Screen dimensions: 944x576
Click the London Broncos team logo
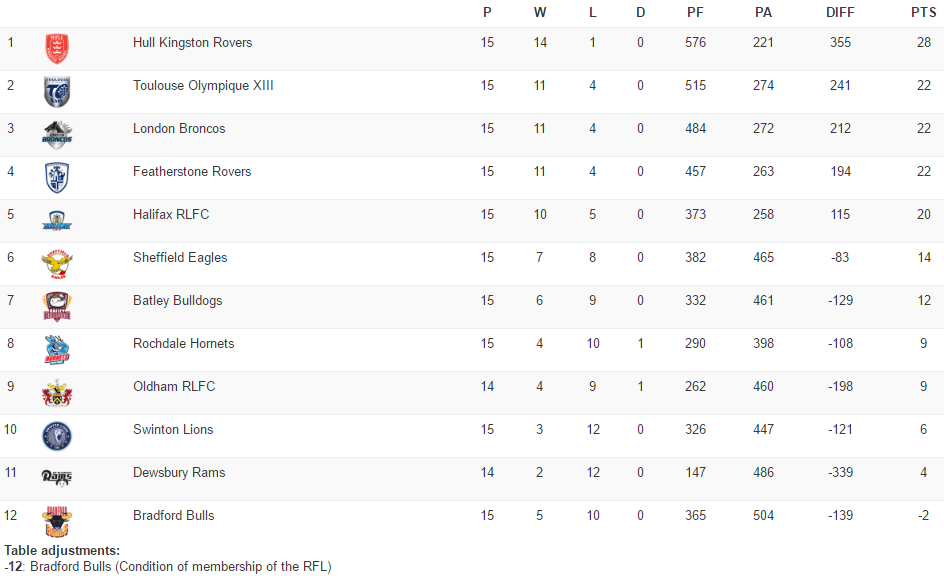tap(57, 134)
